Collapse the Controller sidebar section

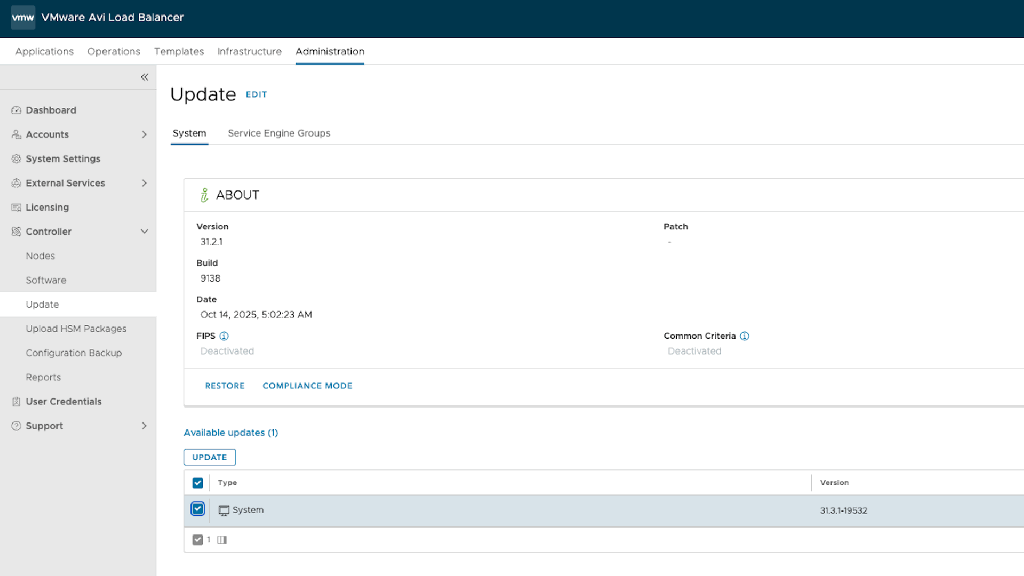tap(144, 232)
